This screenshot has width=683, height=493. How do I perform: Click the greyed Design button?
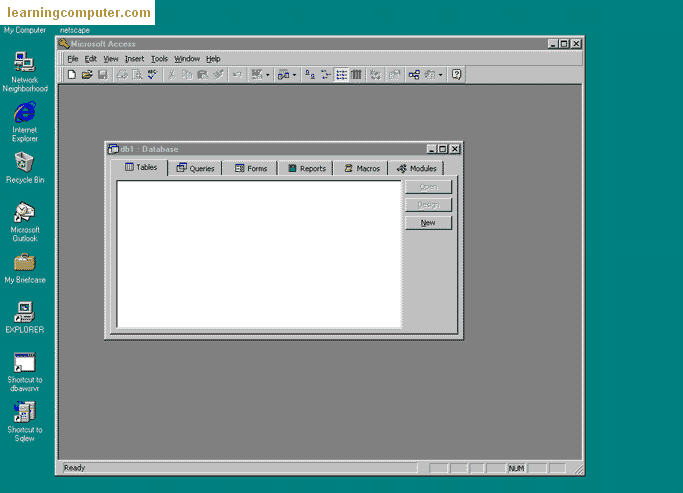click(428, 205)
